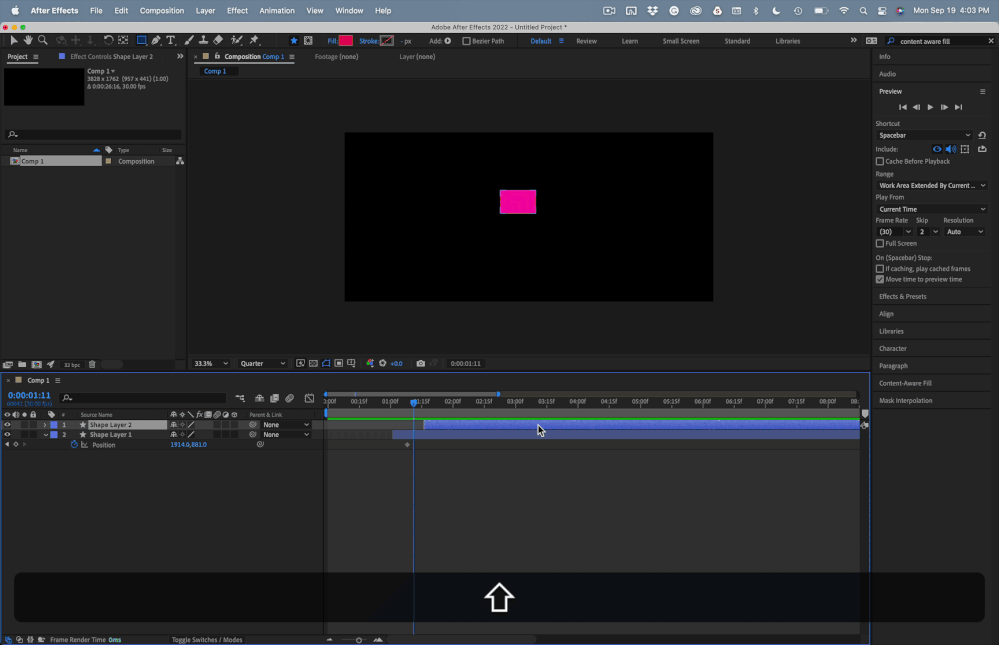Select the Puppet Pin tool
The image size is (999, 645).
click(254, 40)
